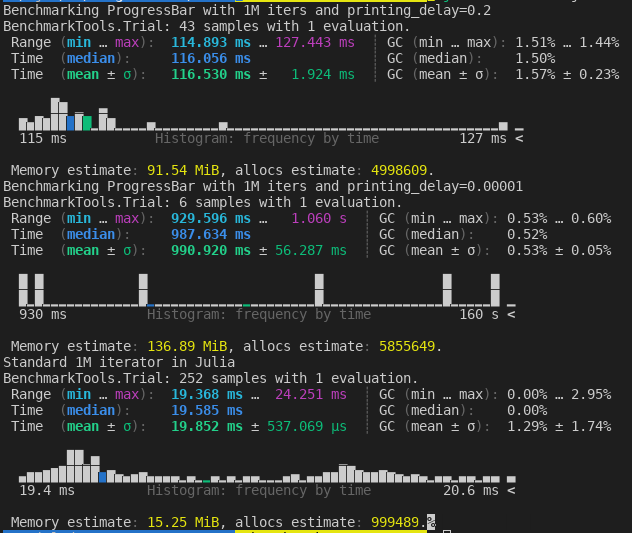The height and width of the screenshot is (533, 632).
Task: Click the deviation value 537.069 μs
Action: [307, 427]
